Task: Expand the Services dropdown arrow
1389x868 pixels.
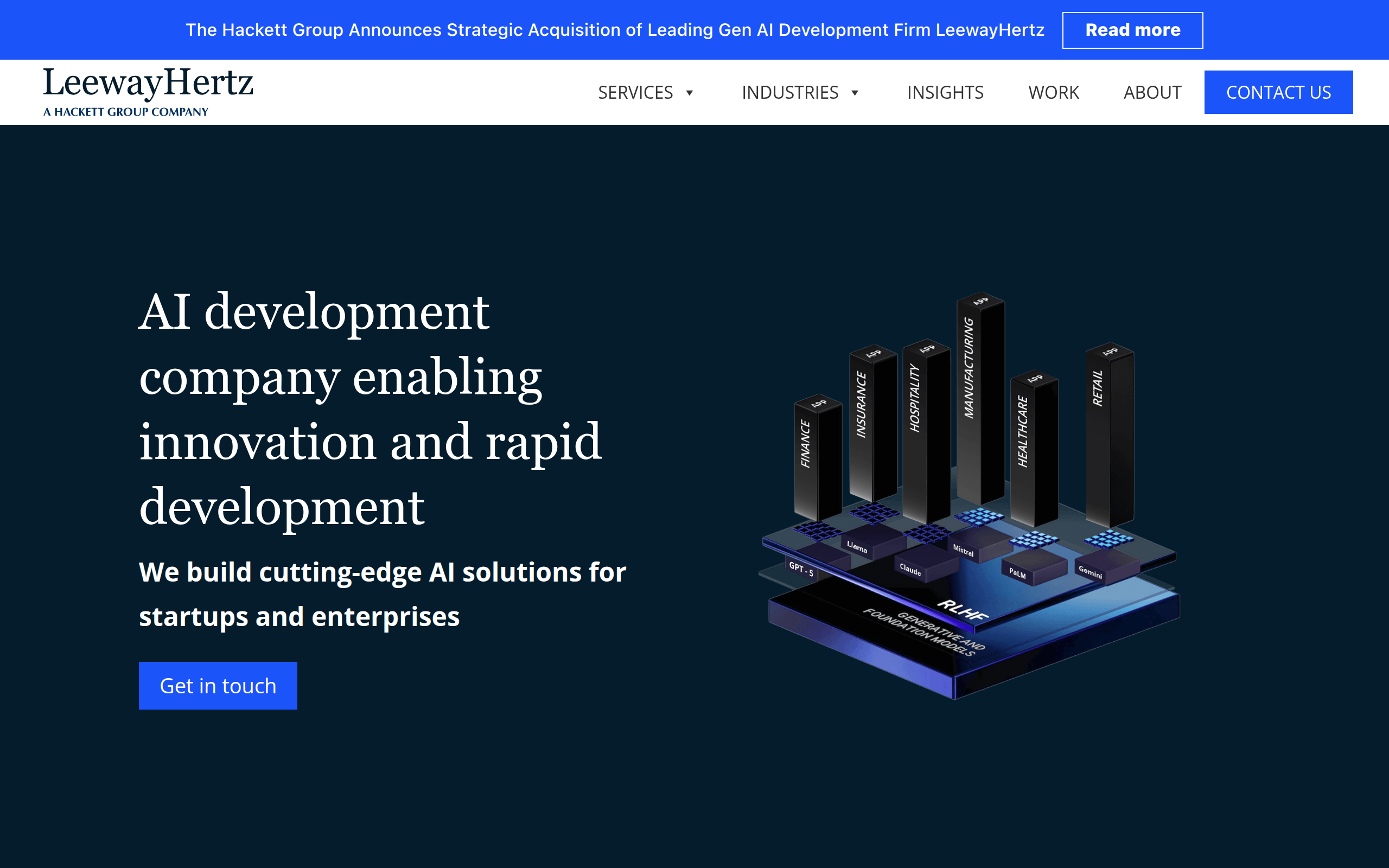Action: 690,93
